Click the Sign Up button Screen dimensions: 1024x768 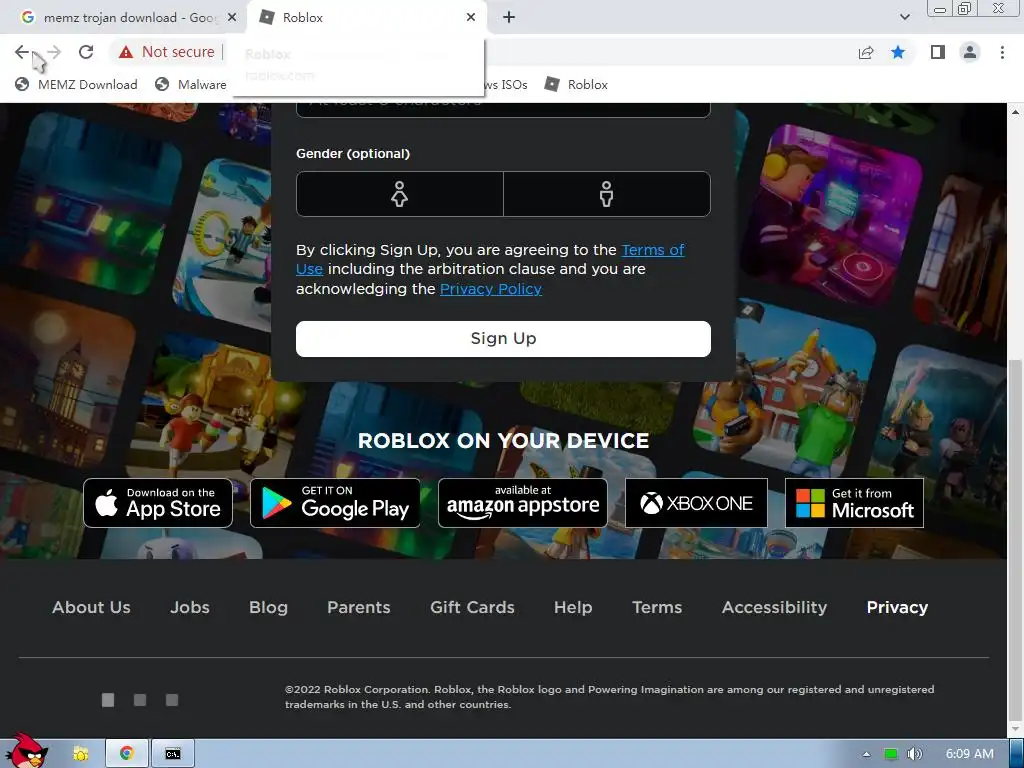click(503, 338)
